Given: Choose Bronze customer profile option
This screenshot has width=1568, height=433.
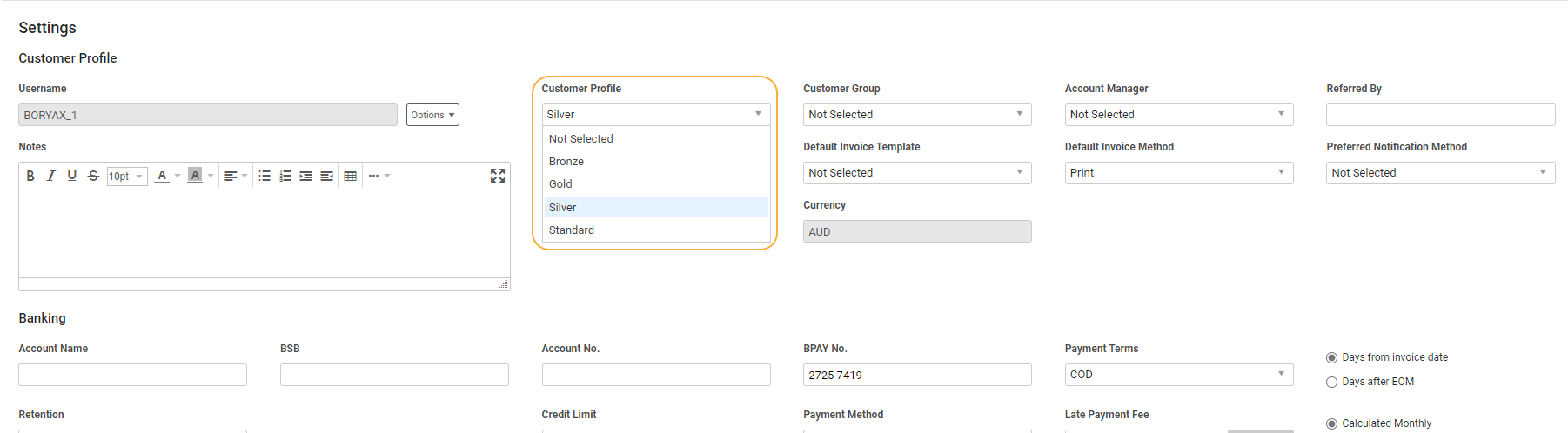Looking at the screenshot, I should (x=656, y=162).
